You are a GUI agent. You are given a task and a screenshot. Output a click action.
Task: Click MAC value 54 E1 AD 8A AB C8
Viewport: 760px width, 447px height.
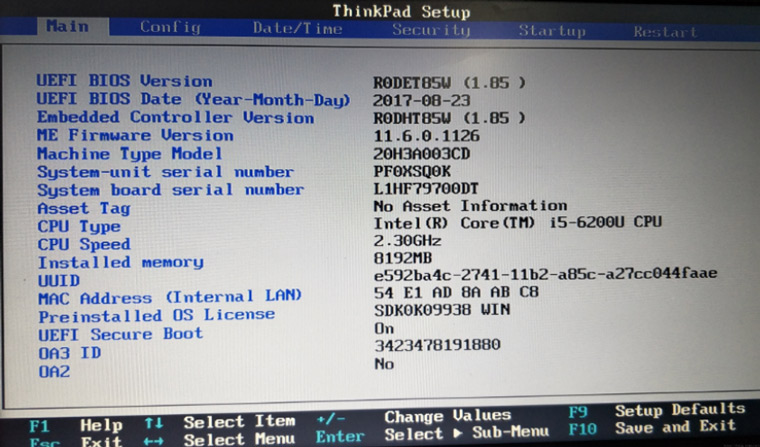[x=456, y=292]
